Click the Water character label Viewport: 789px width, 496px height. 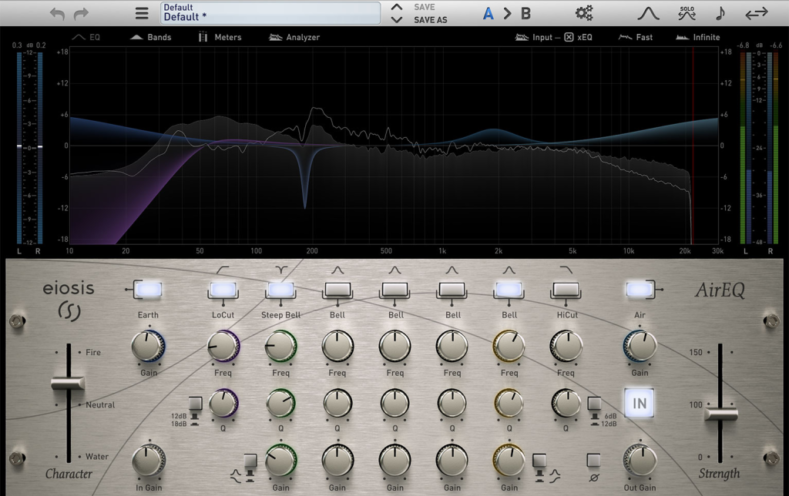click(97, 457)
